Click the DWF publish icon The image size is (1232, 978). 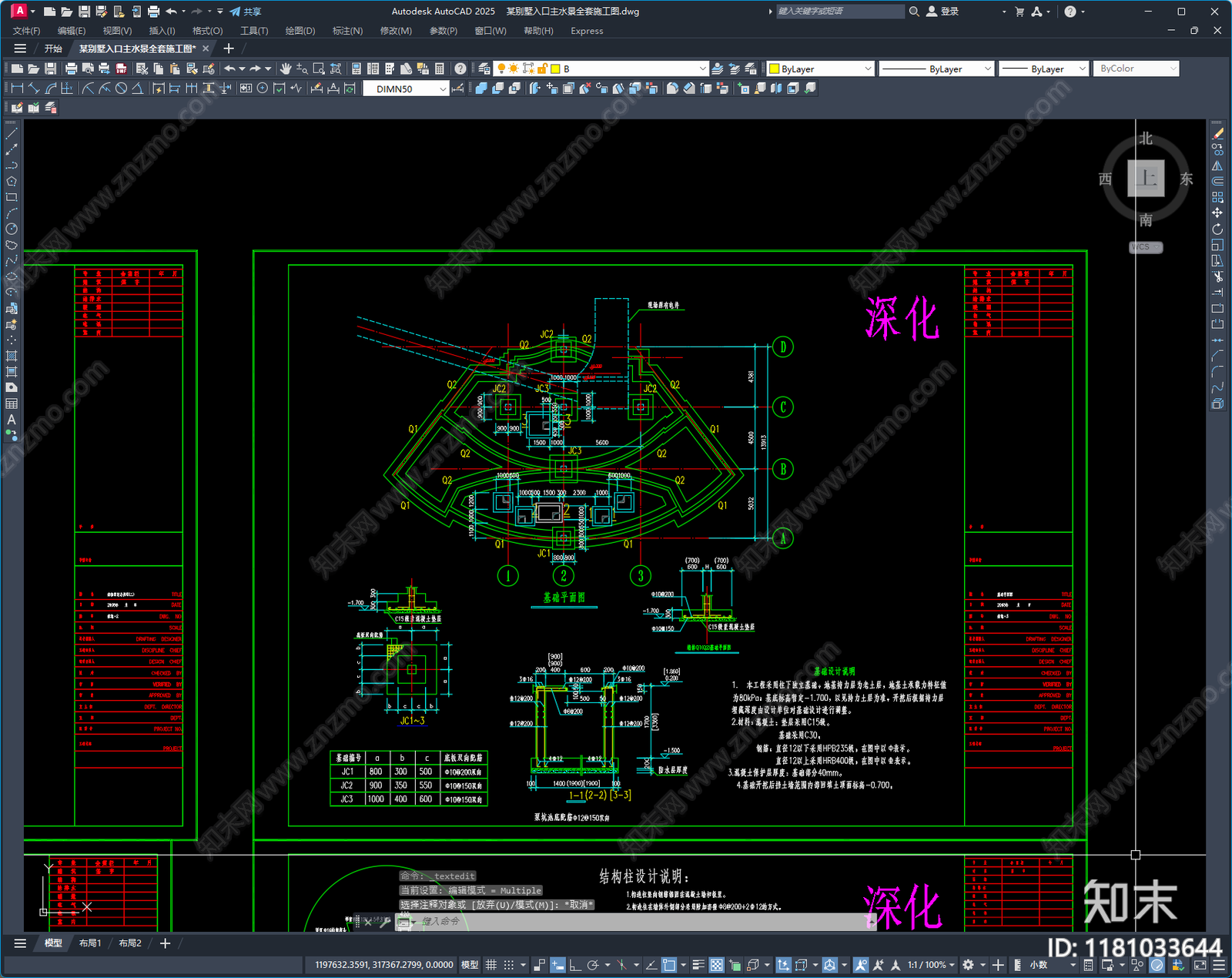pyautogui.click(x=121, y=69)
